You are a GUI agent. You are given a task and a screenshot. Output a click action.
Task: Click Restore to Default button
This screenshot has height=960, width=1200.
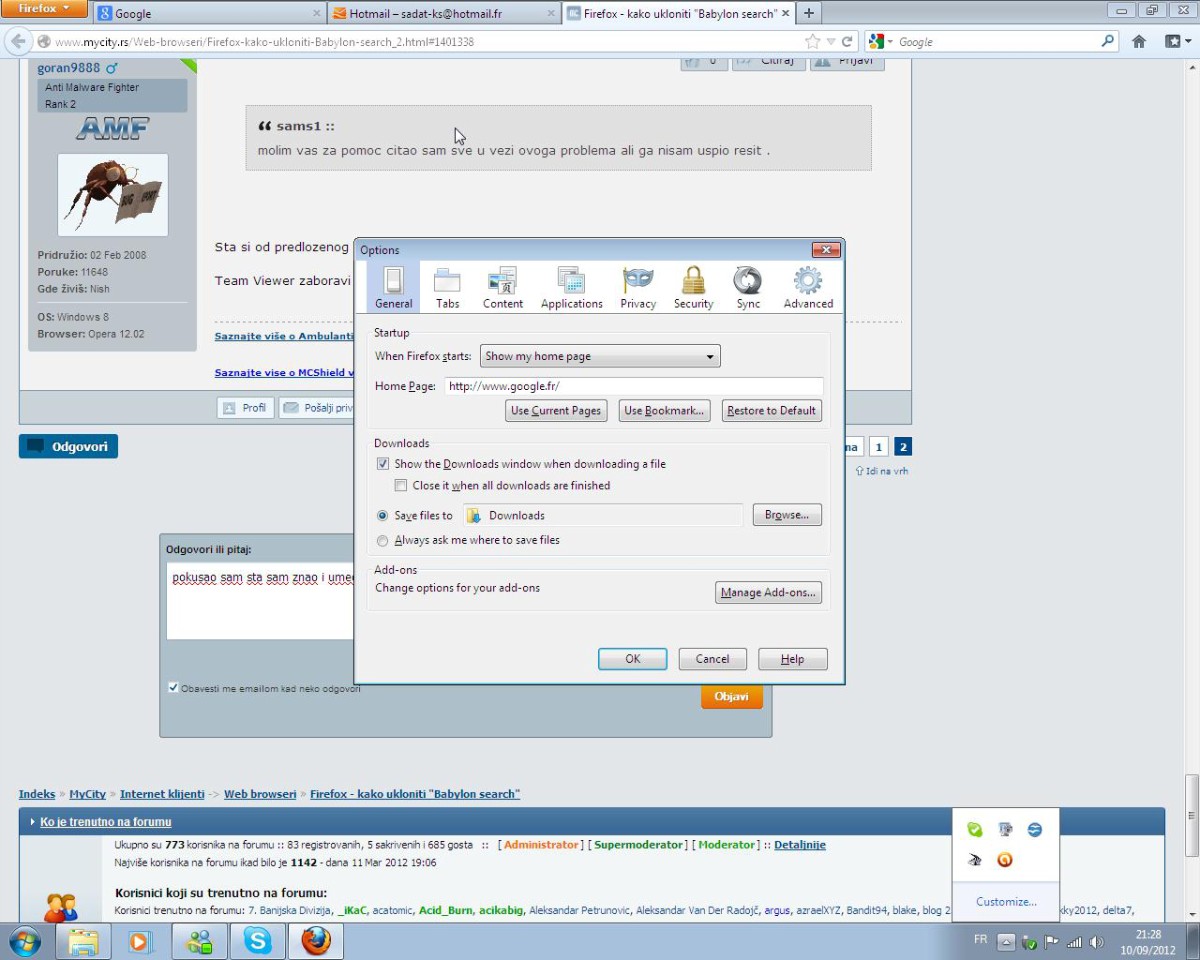point(771,411)
